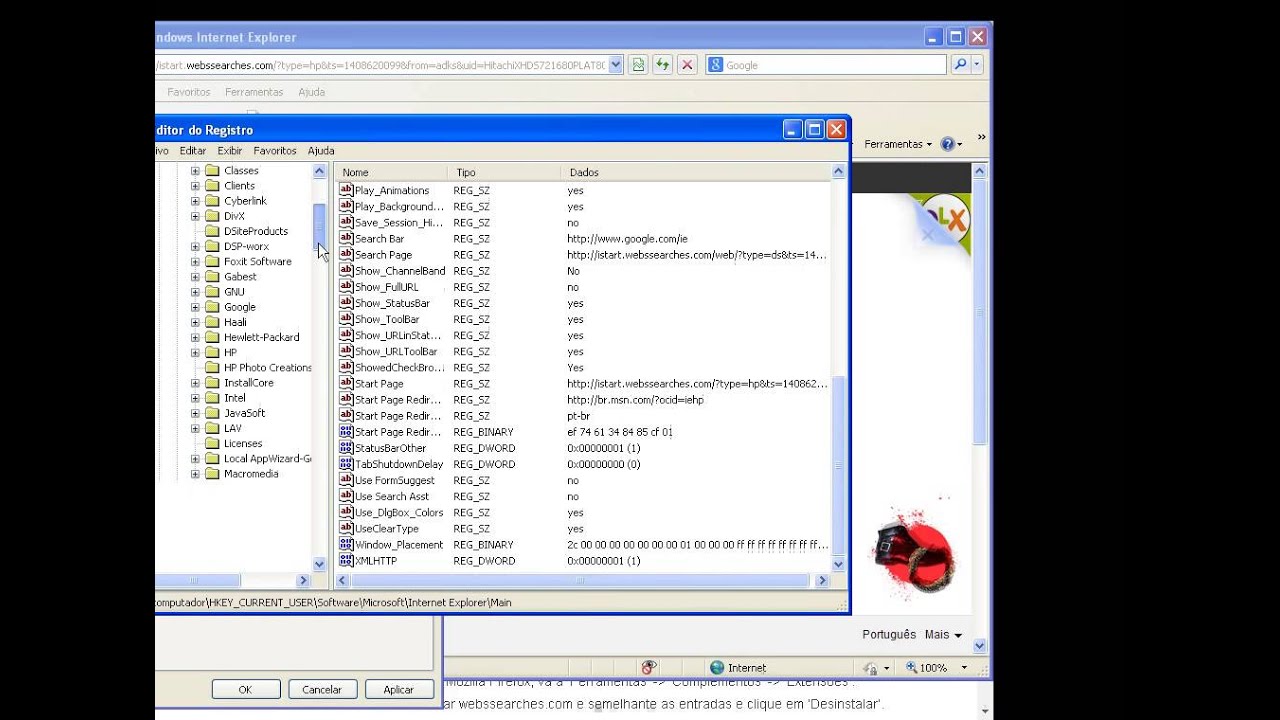This screenshot has width=1280, height=720.
Task: Click the values pane vertical scrollbar thumb
Action: (838, 464)
